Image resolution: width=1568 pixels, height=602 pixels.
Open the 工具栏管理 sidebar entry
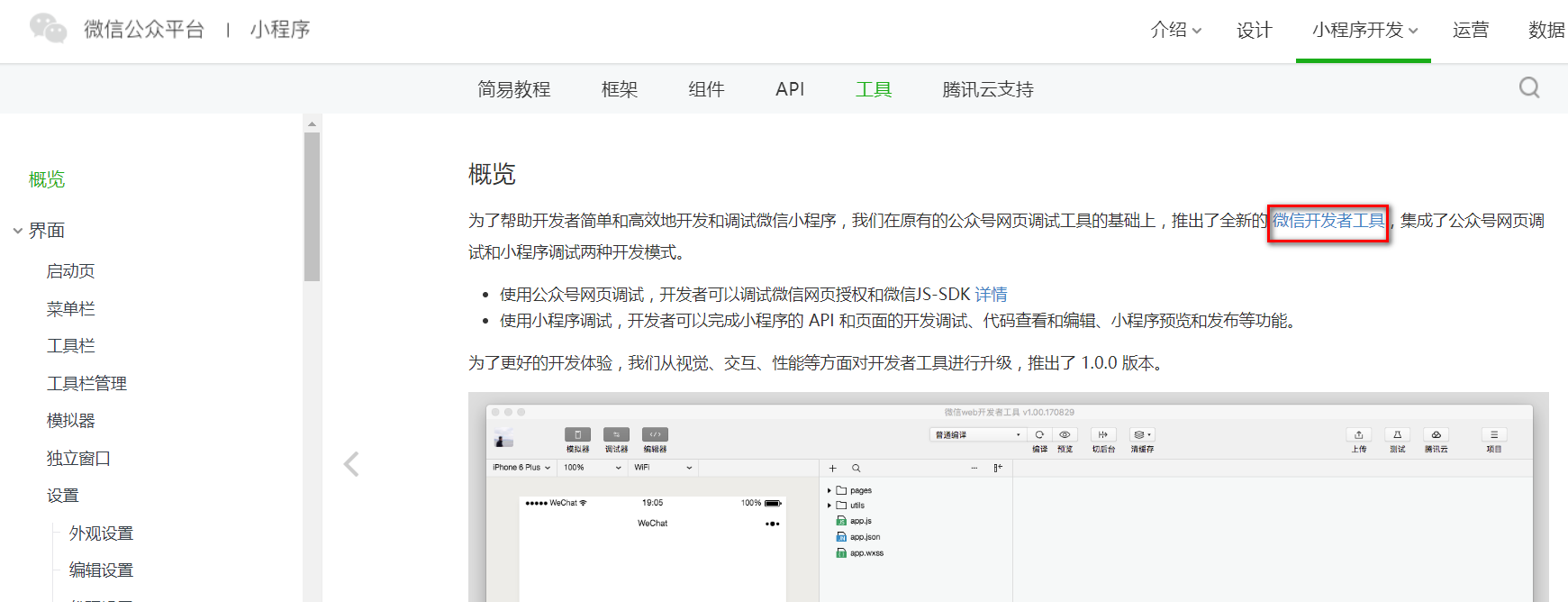[86, 384]
